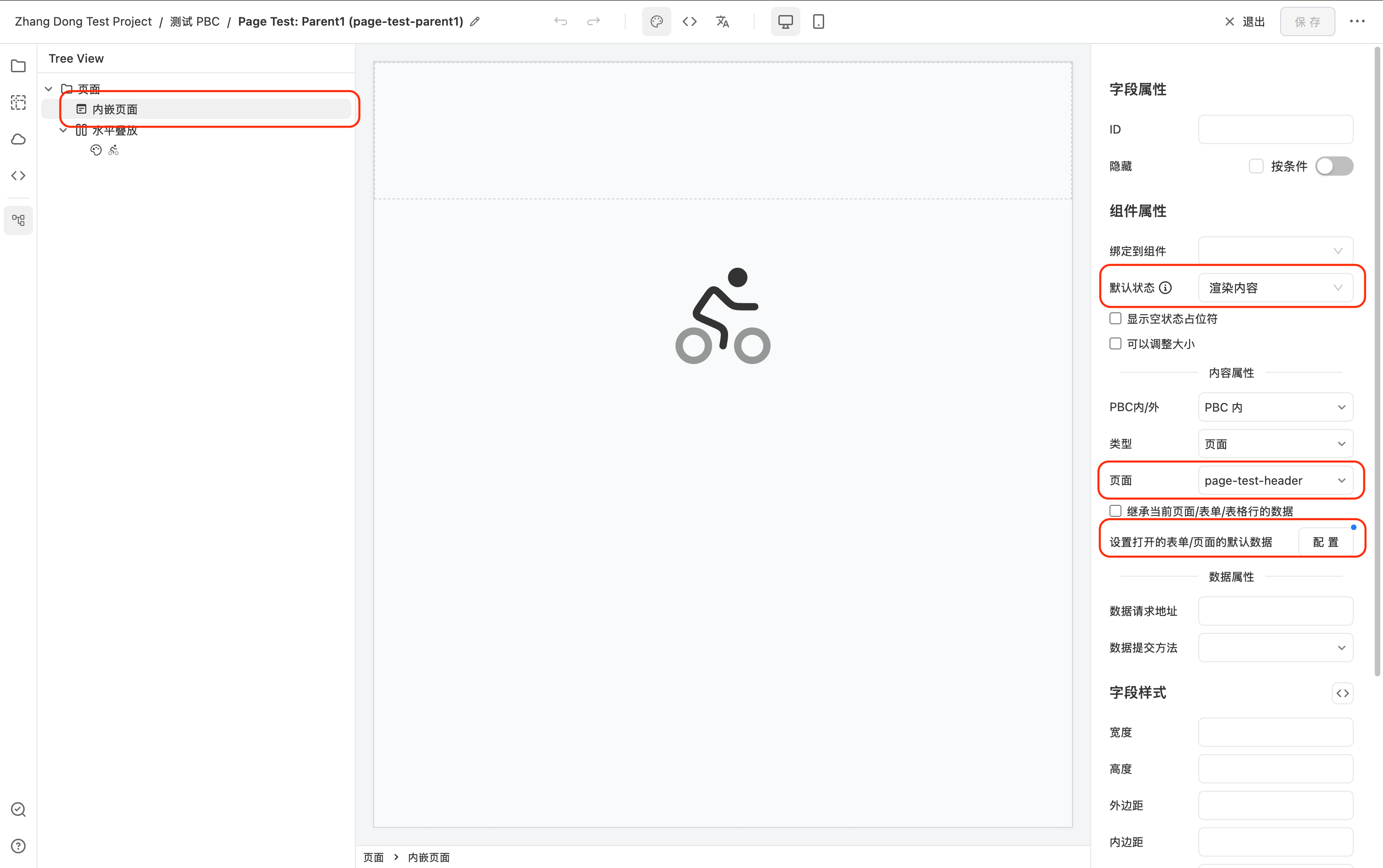Screen dimensions: 1383x868
Task: Edit page name with pencil icon
Action: (x=475, y=22)
